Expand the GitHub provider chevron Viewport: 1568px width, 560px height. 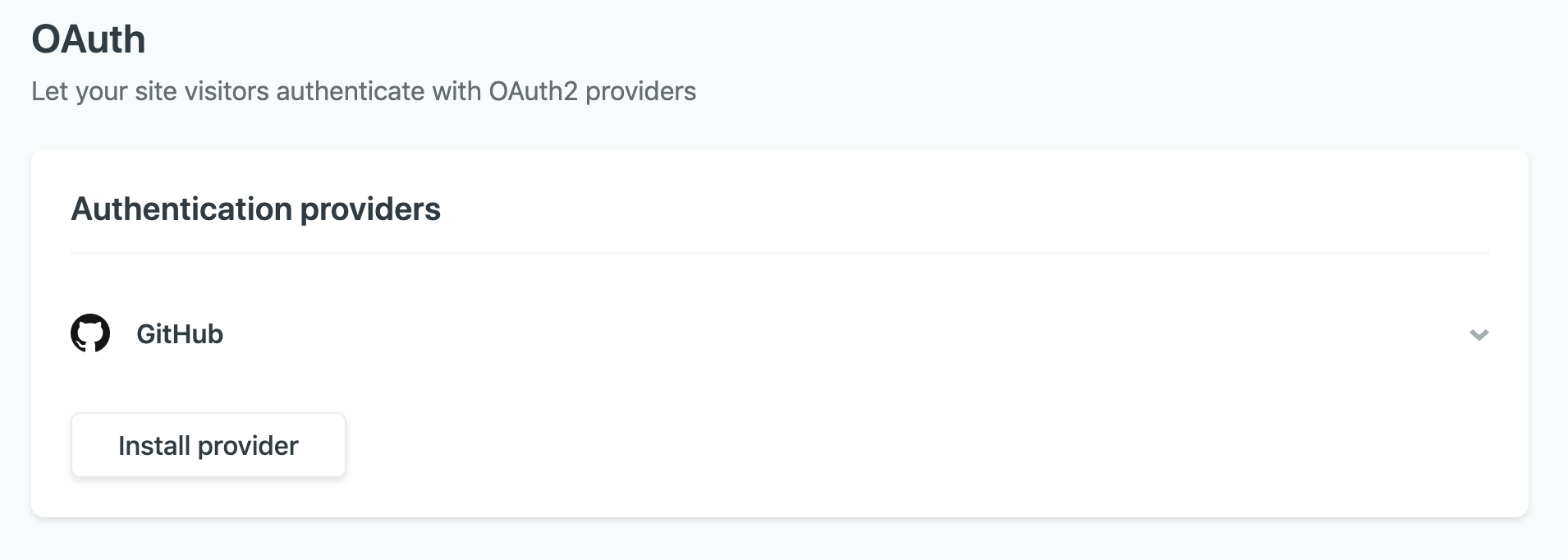pos(1479,334)
